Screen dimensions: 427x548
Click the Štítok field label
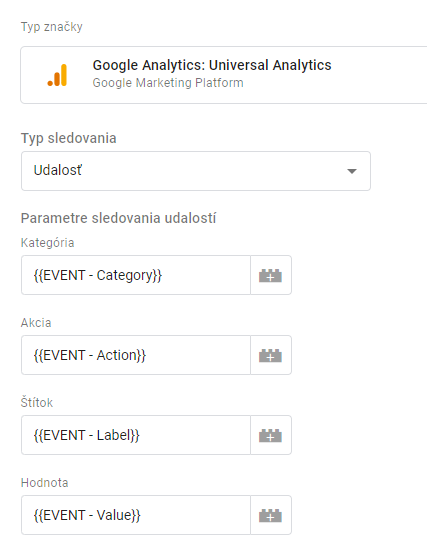(37, 402)
